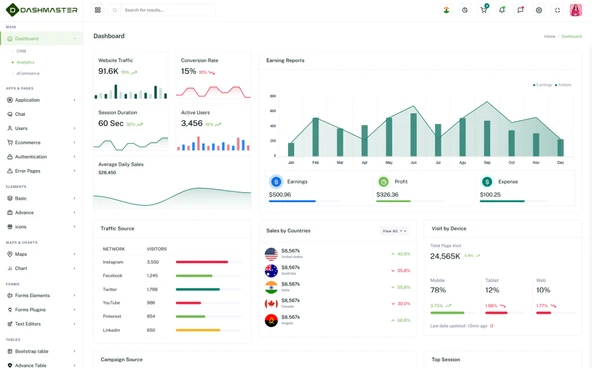Click the Search for results field
Screen dimensions: 592x368
(167, 10)
